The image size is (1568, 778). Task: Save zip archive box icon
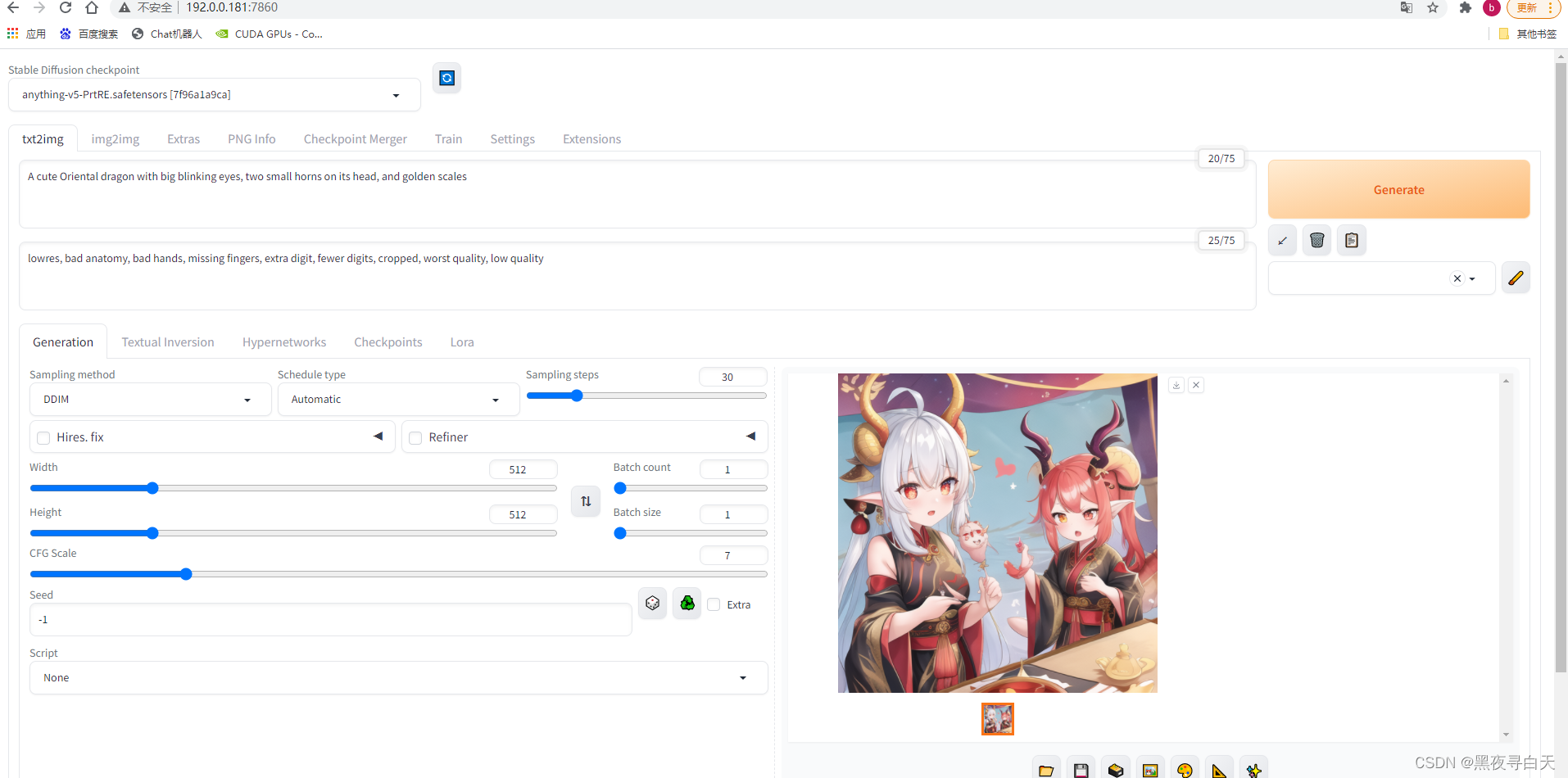[1116, 769]
